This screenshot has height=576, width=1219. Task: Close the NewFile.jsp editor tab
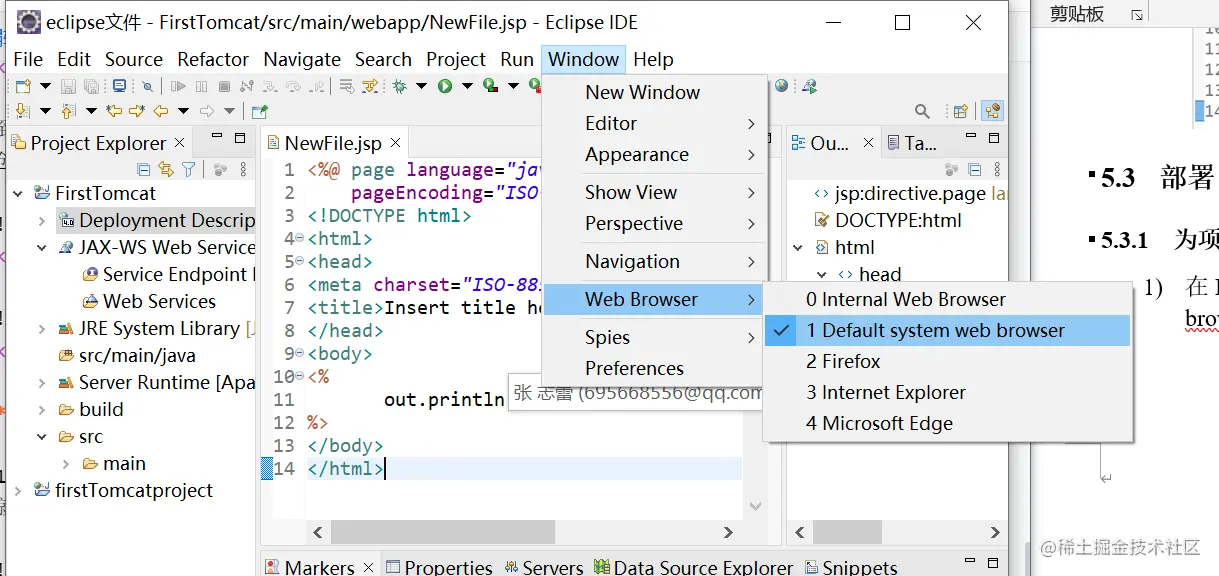coord(395,144)
